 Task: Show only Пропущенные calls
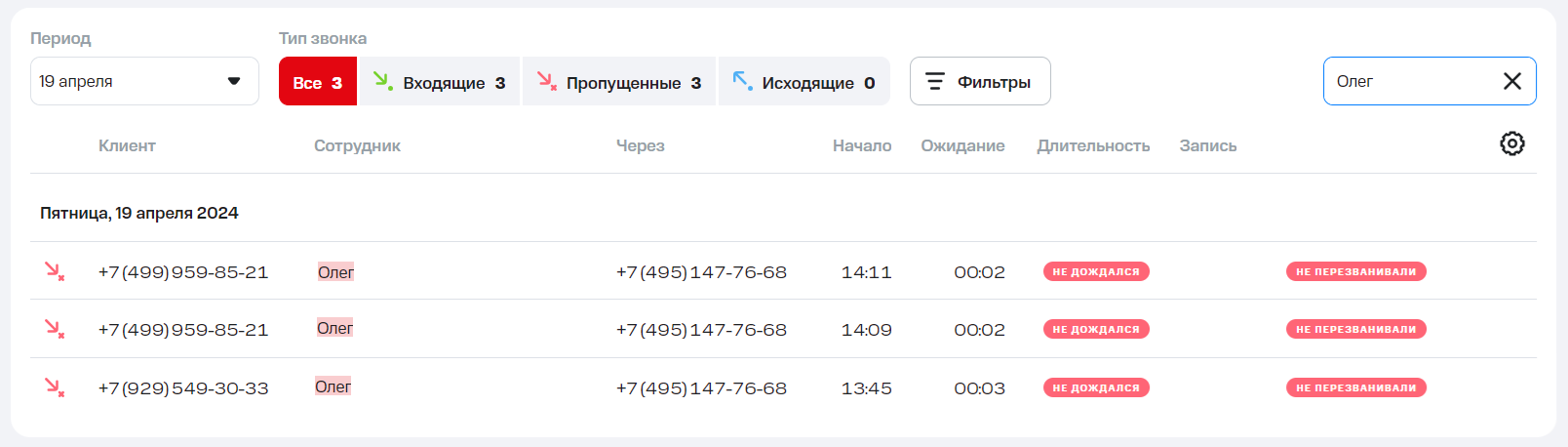(x=619, y=82)
